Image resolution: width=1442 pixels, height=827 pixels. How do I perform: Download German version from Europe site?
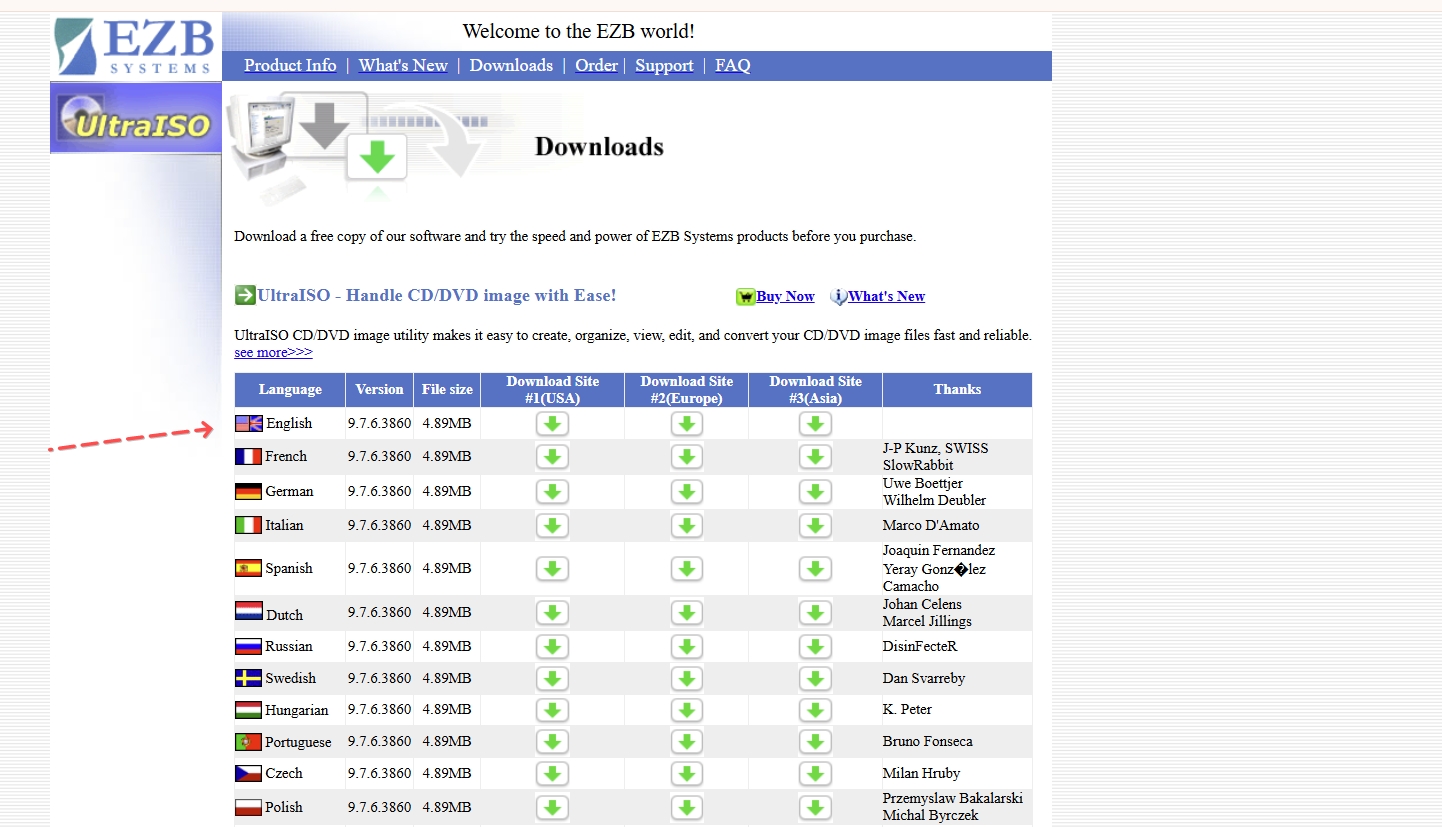[686, 492]
